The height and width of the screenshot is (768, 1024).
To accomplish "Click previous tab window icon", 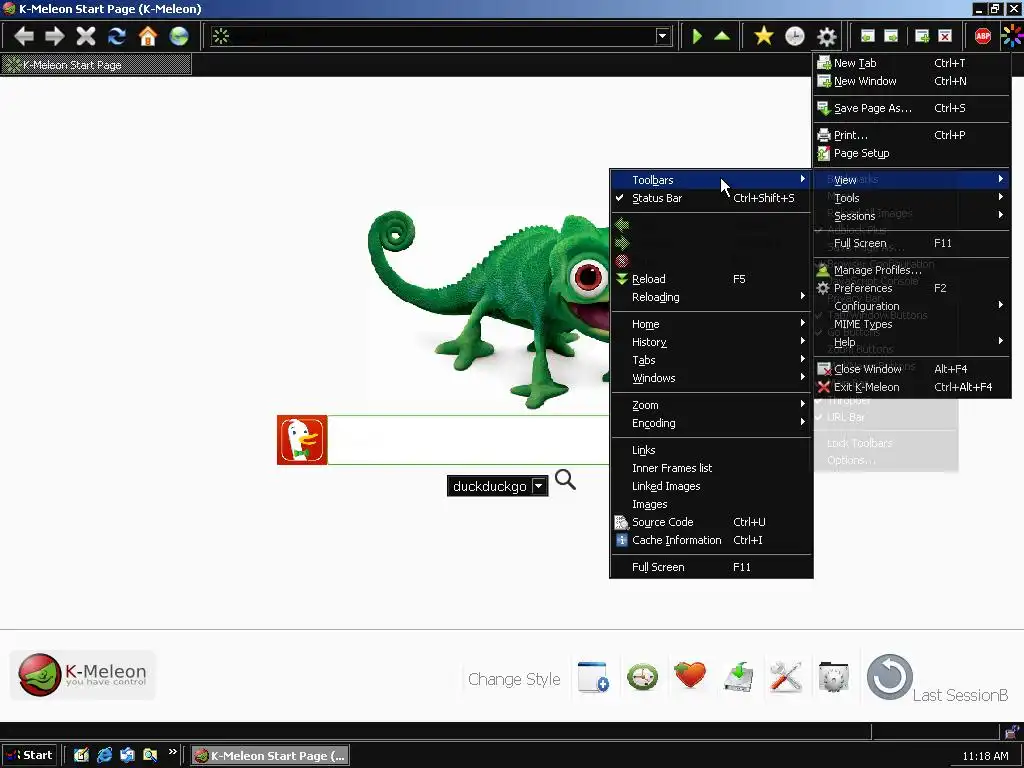I will point(867,36).
